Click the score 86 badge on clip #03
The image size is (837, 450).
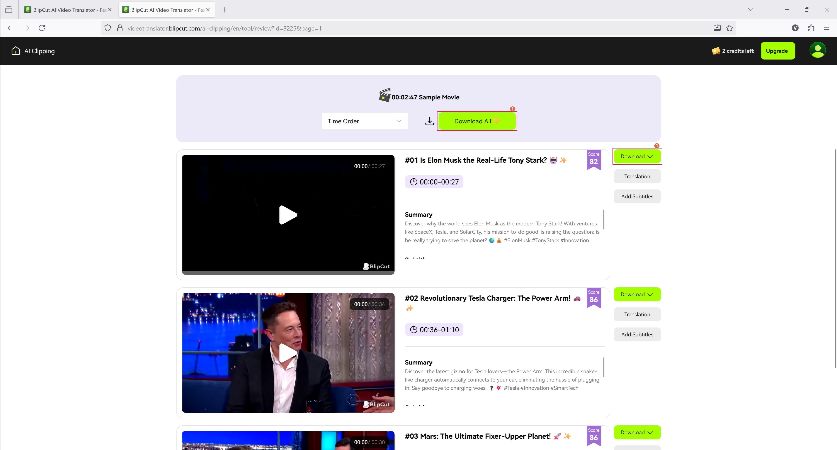594,436
